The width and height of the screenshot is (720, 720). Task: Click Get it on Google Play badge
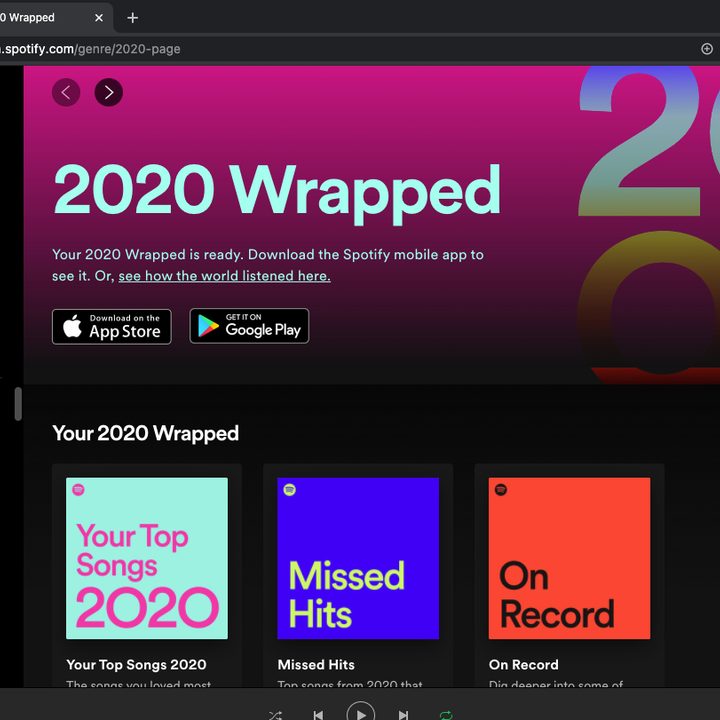(249, 326)
